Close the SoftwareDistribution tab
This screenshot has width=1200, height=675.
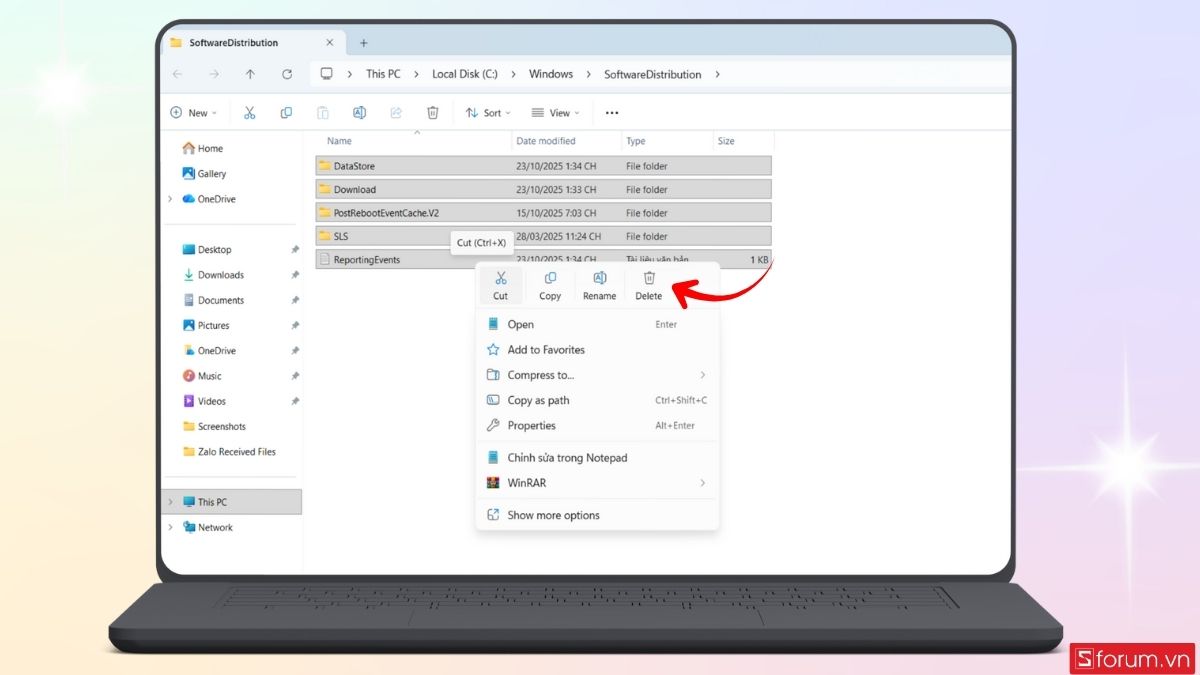click(x=330, y=43)
